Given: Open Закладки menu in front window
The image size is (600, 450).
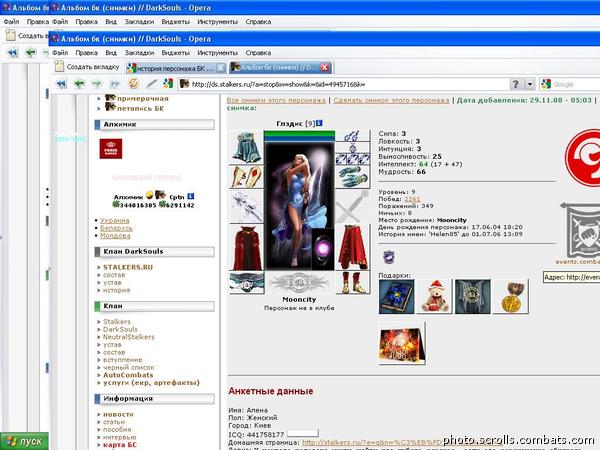Looking at the screenshot, I should coord(139,53).
